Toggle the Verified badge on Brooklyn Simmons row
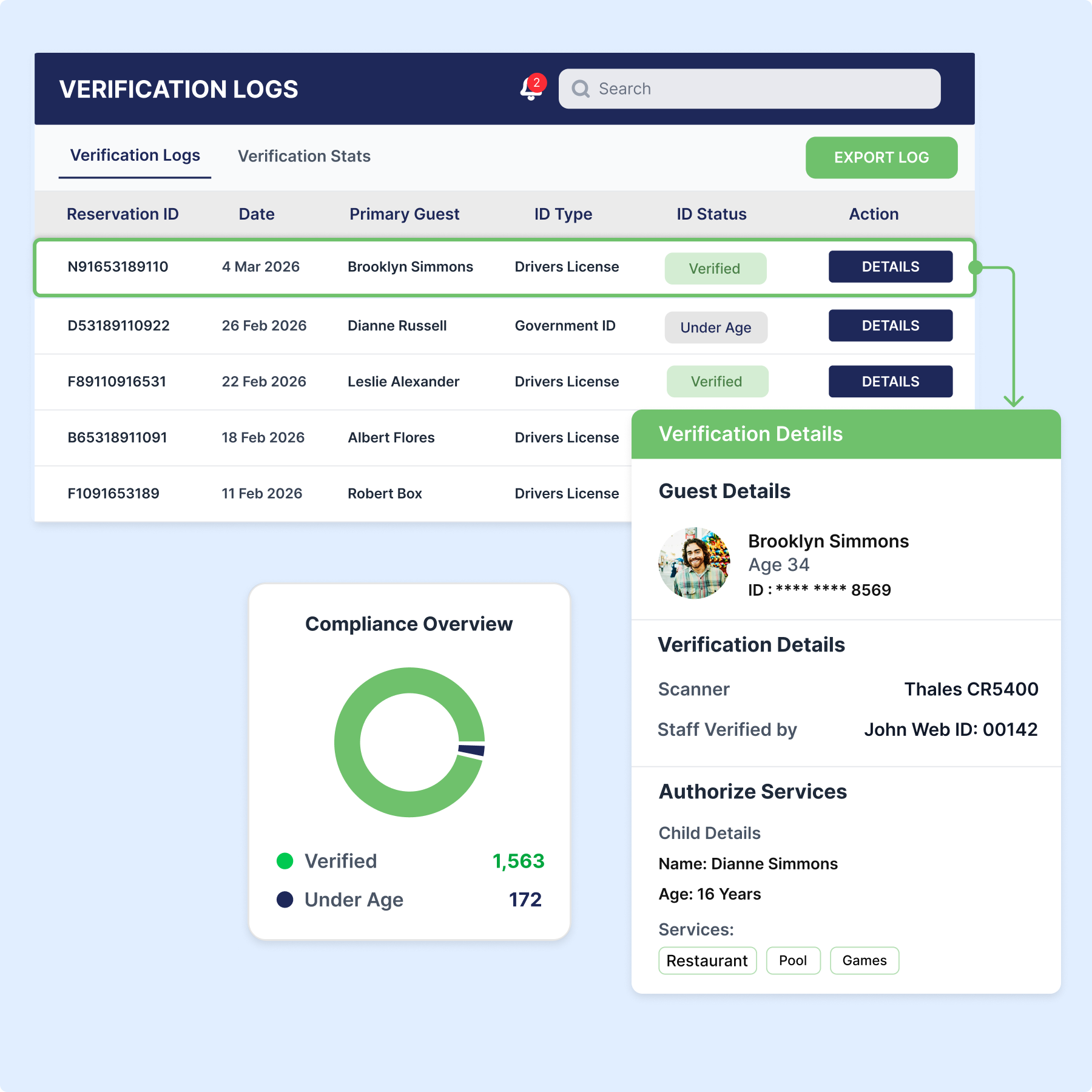1092x1092 pixels. 715,268
